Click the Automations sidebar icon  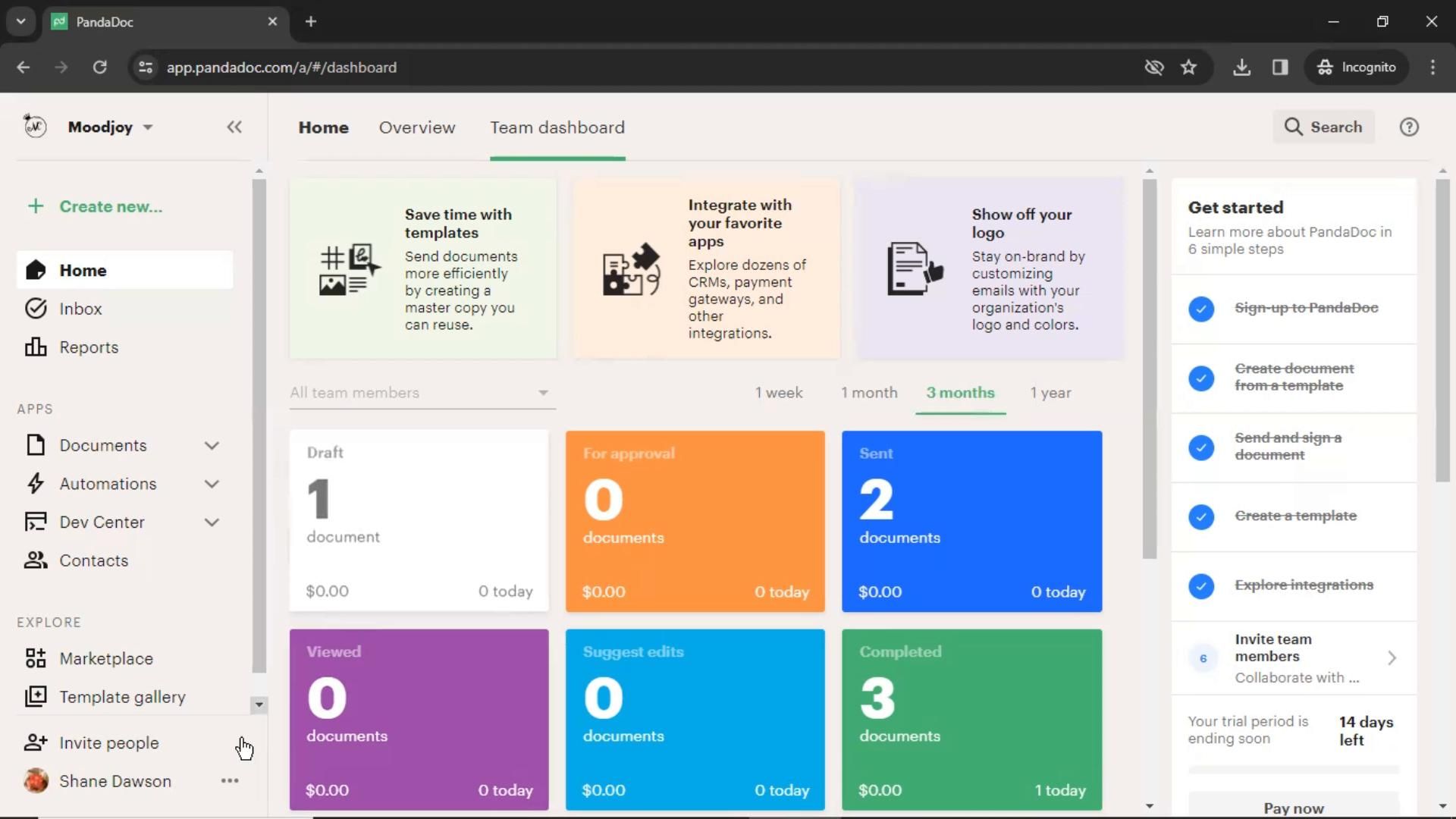[35, 483]
